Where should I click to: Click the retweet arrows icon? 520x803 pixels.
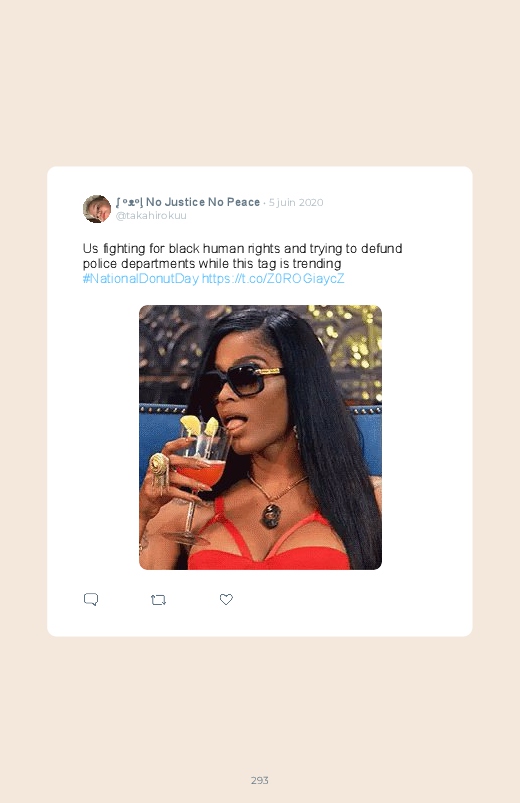pyautogui.click(x=158, y=600)
